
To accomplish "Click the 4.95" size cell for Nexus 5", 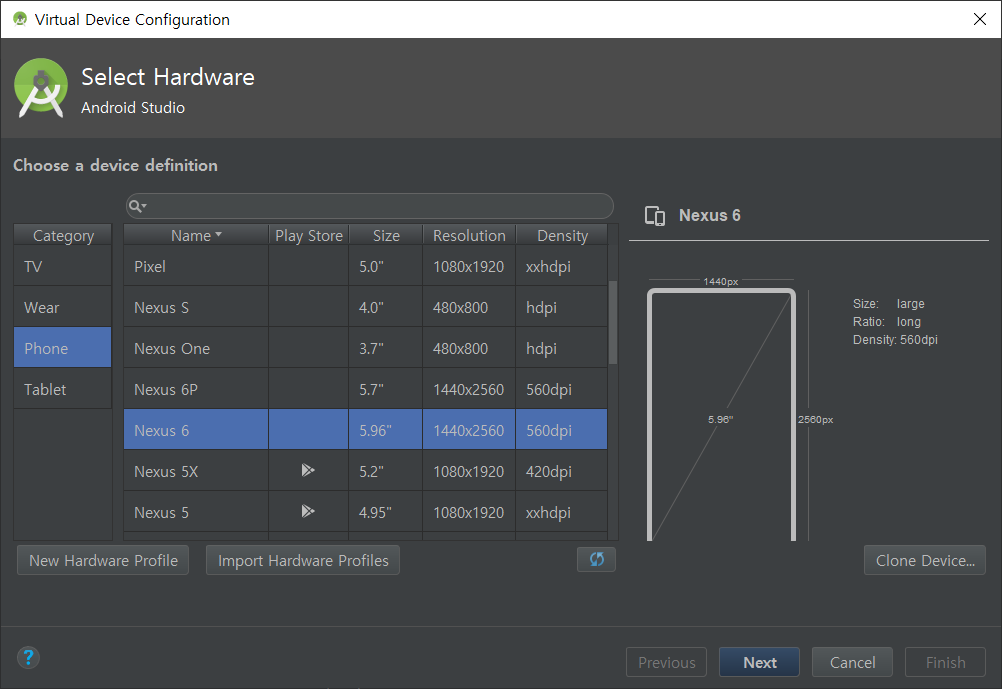I will click(x=386, y=512).
